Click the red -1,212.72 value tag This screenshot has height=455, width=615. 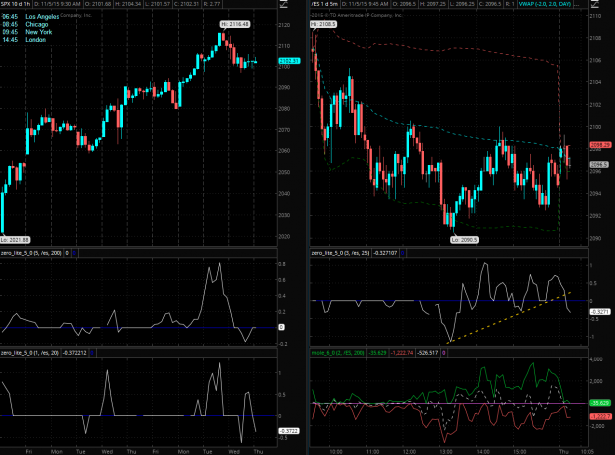click(x=600, y=414)
